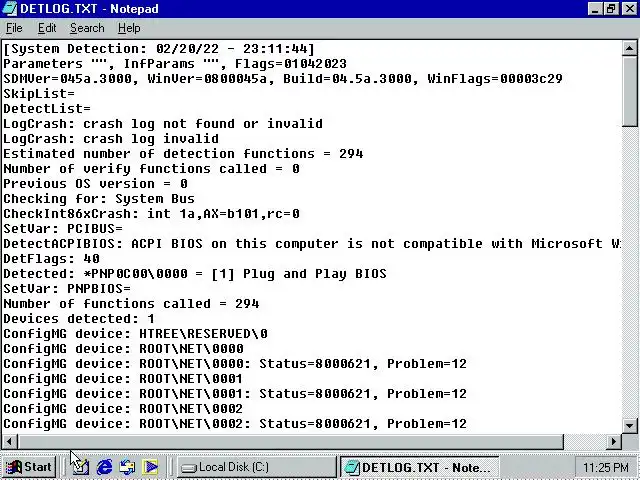This screenshot has height=480, width=640.
Task: Click the 11:25 PM system clock
Action: click(x=605, y=467)
